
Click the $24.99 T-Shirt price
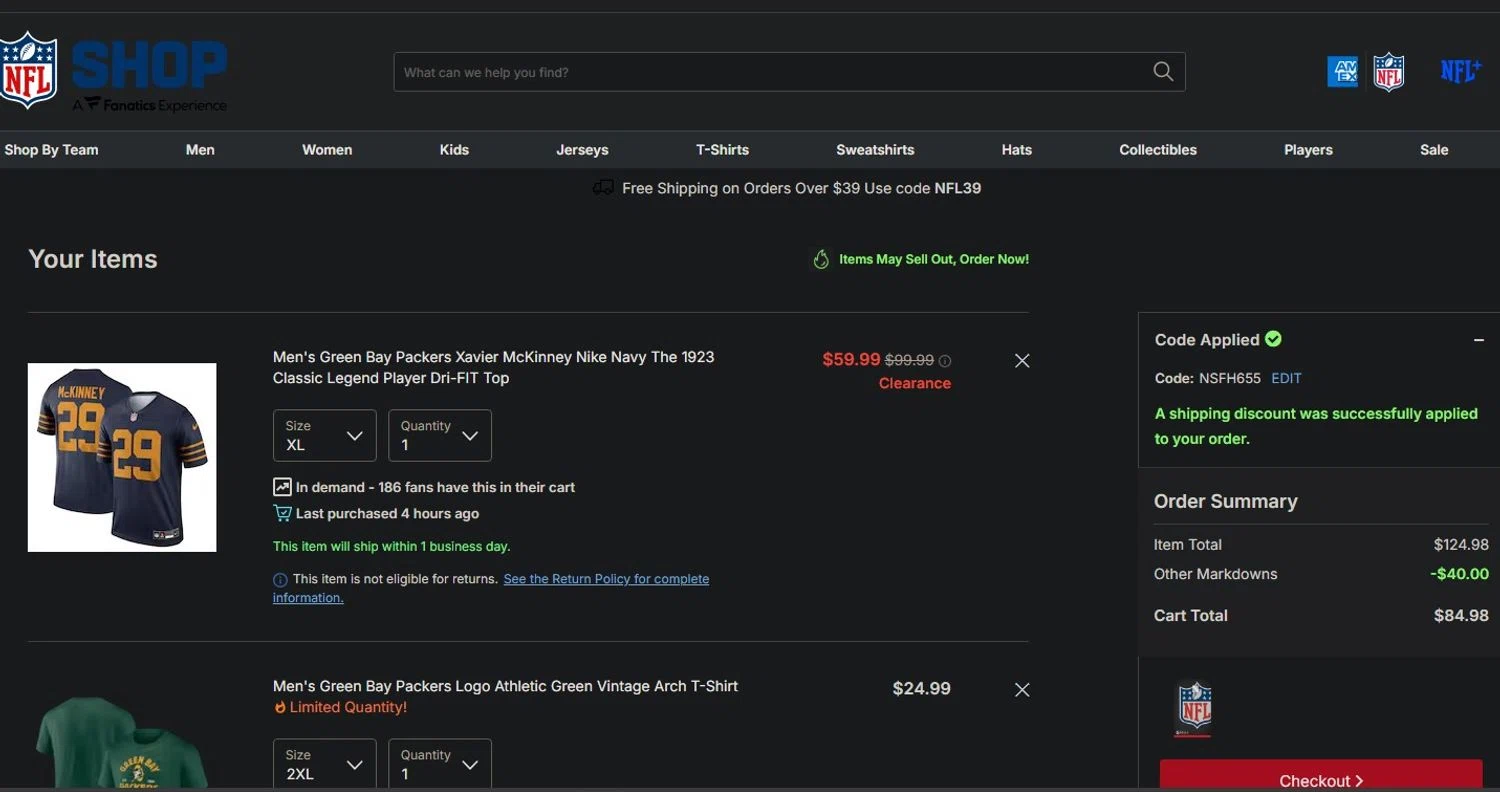921,689
